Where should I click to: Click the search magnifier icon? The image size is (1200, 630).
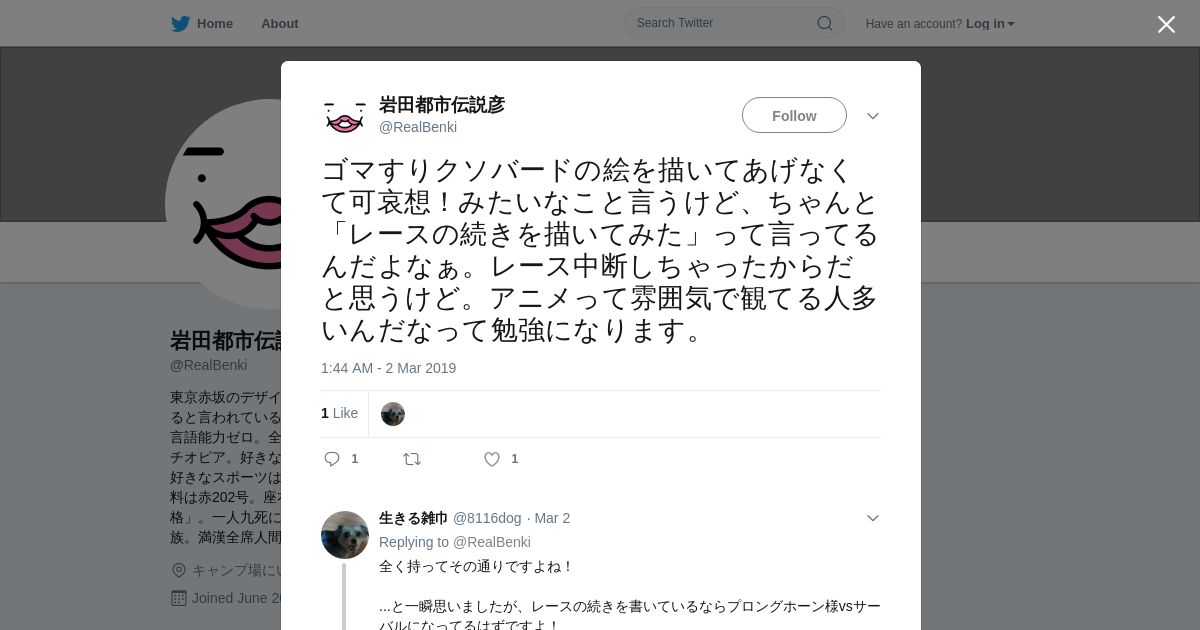coord(825,23)
